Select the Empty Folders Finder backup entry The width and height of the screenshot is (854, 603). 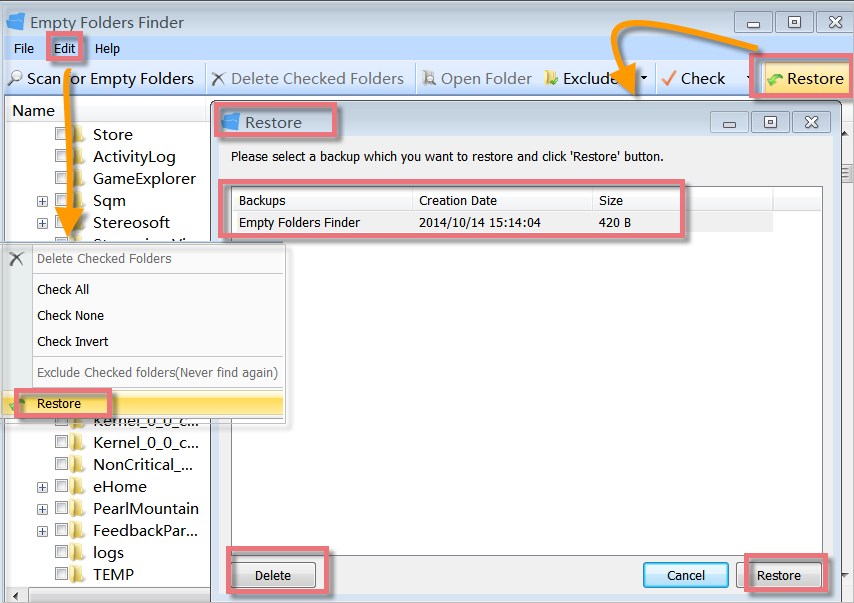(300, 222)
